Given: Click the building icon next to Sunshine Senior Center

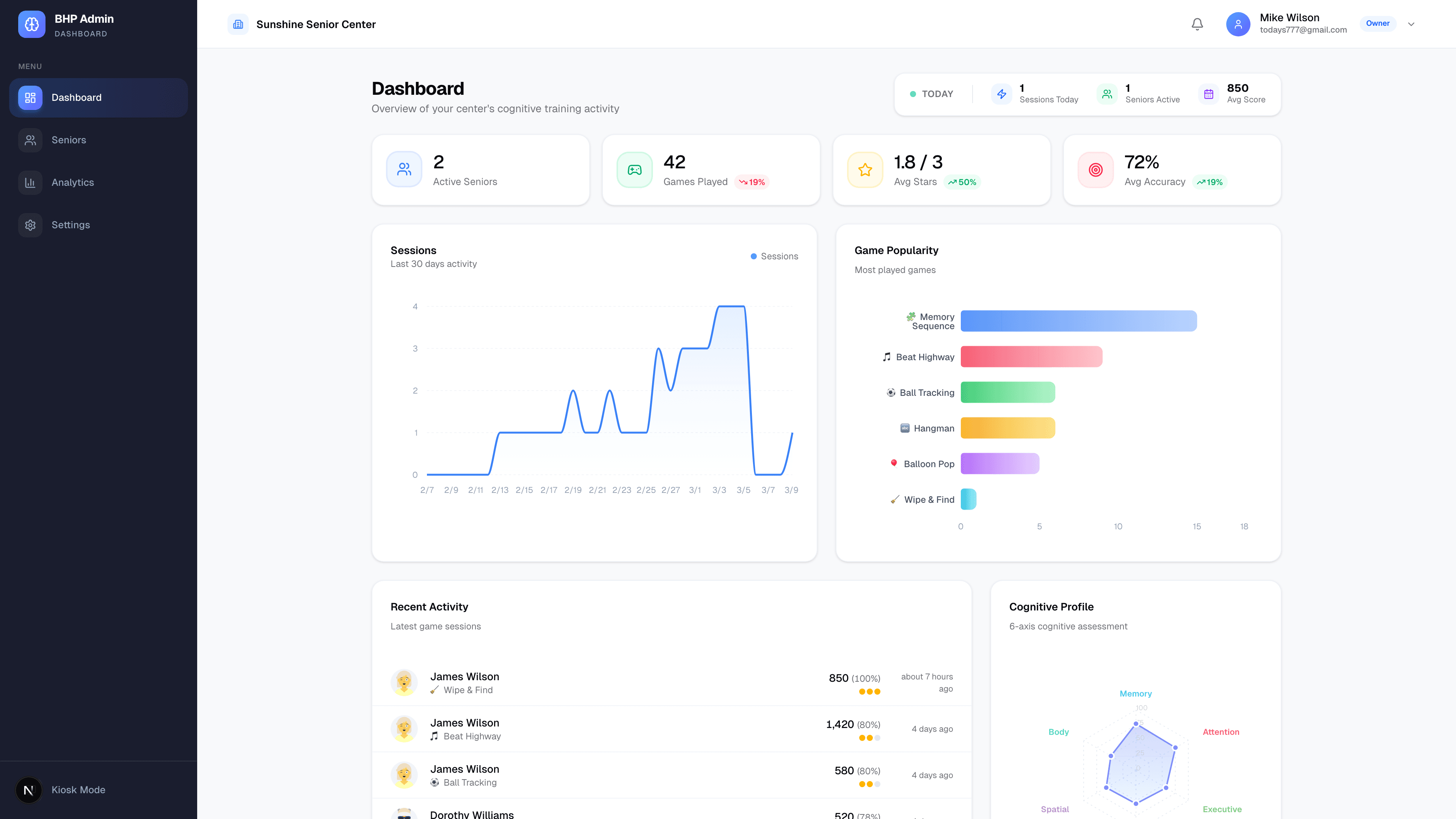Looking at the screenshot, I should 238,24.
